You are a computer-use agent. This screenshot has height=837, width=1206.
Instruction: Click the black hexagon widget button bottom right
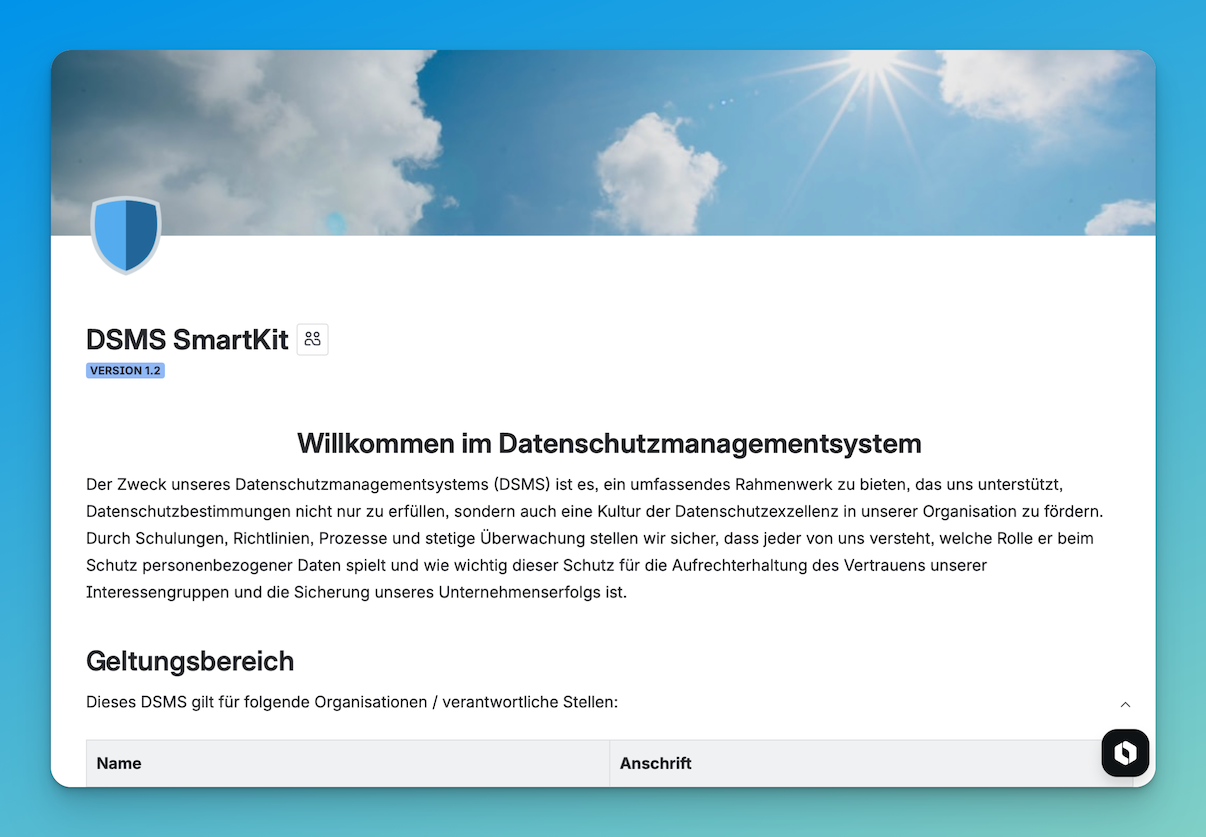pyautogui.click(x=1125, y=752)
